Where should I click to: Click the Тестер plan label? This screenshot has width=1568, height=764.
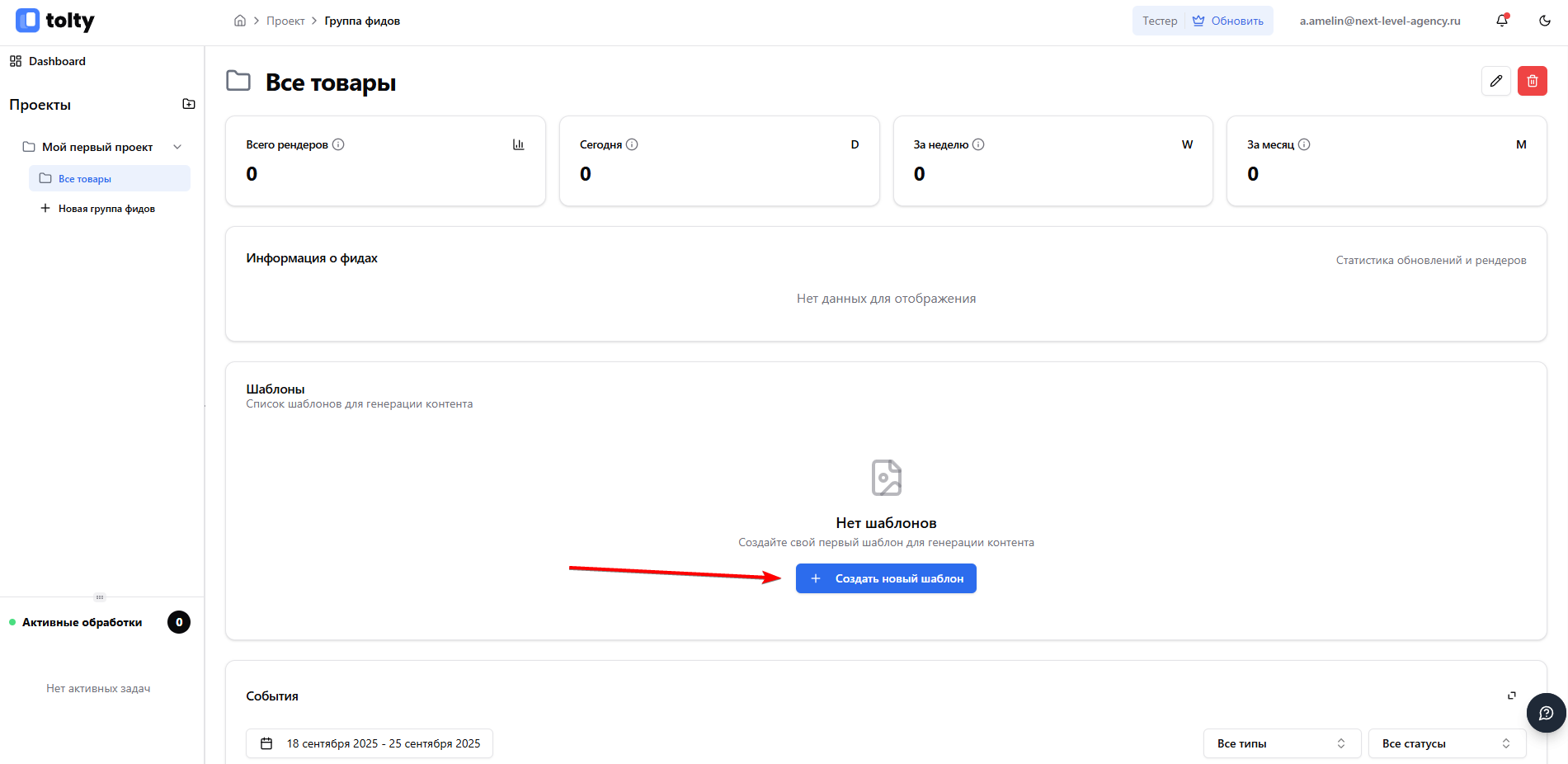click(1160, 21)
